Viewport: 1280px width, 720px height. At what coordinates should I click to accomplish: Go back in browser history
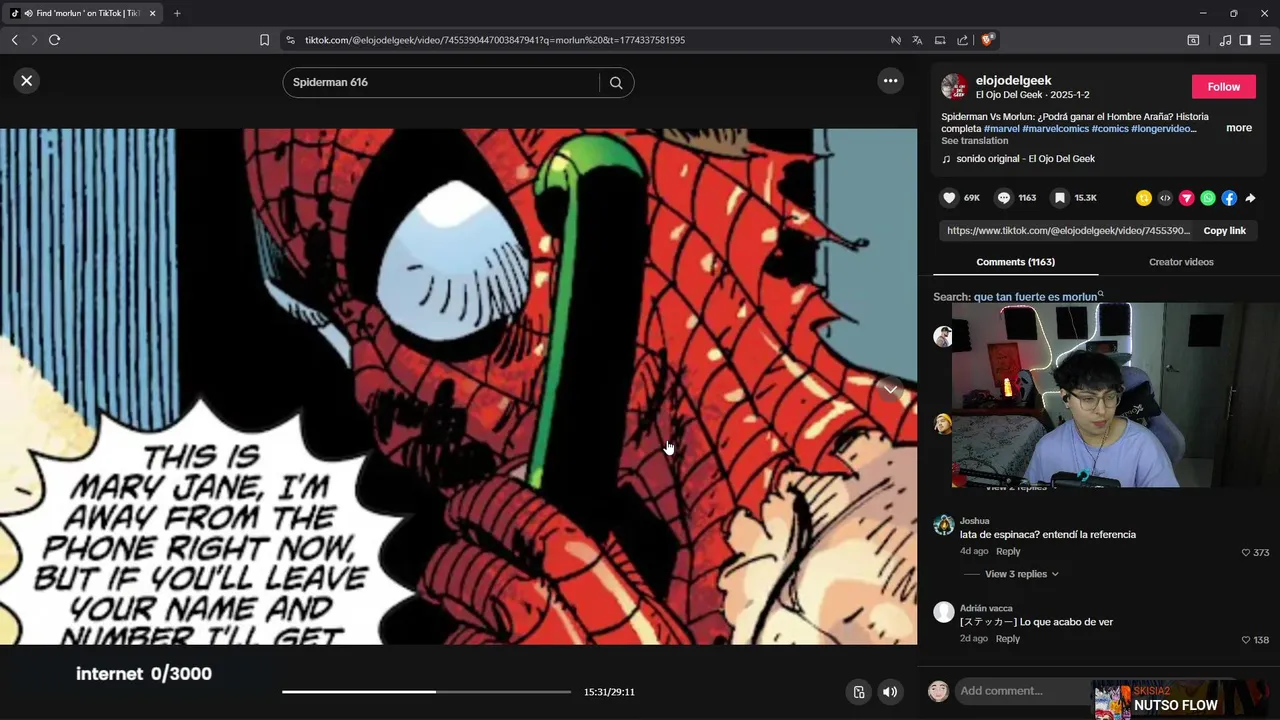pyautogui.click(x=14, y=40)
